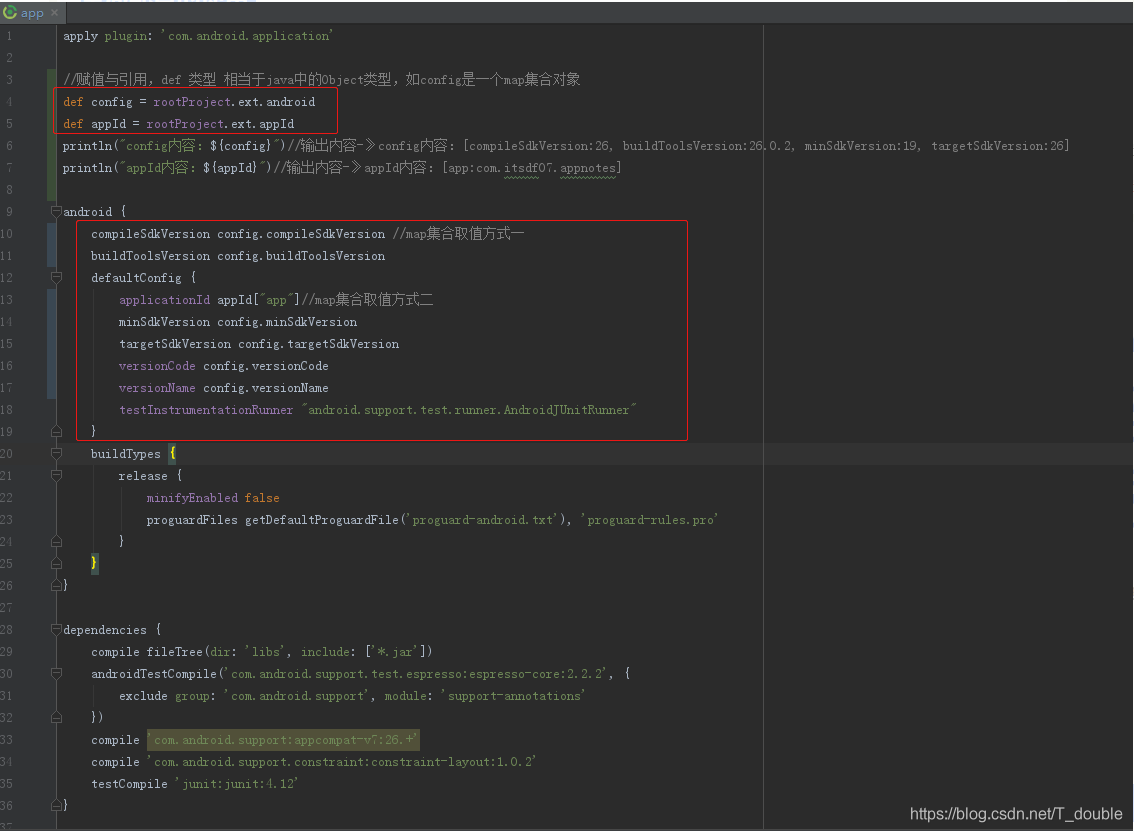Image resolution: width=1134 pixels, height=831 pixels.
Task: Switch to the app editor tab
Action: [31, 13]
